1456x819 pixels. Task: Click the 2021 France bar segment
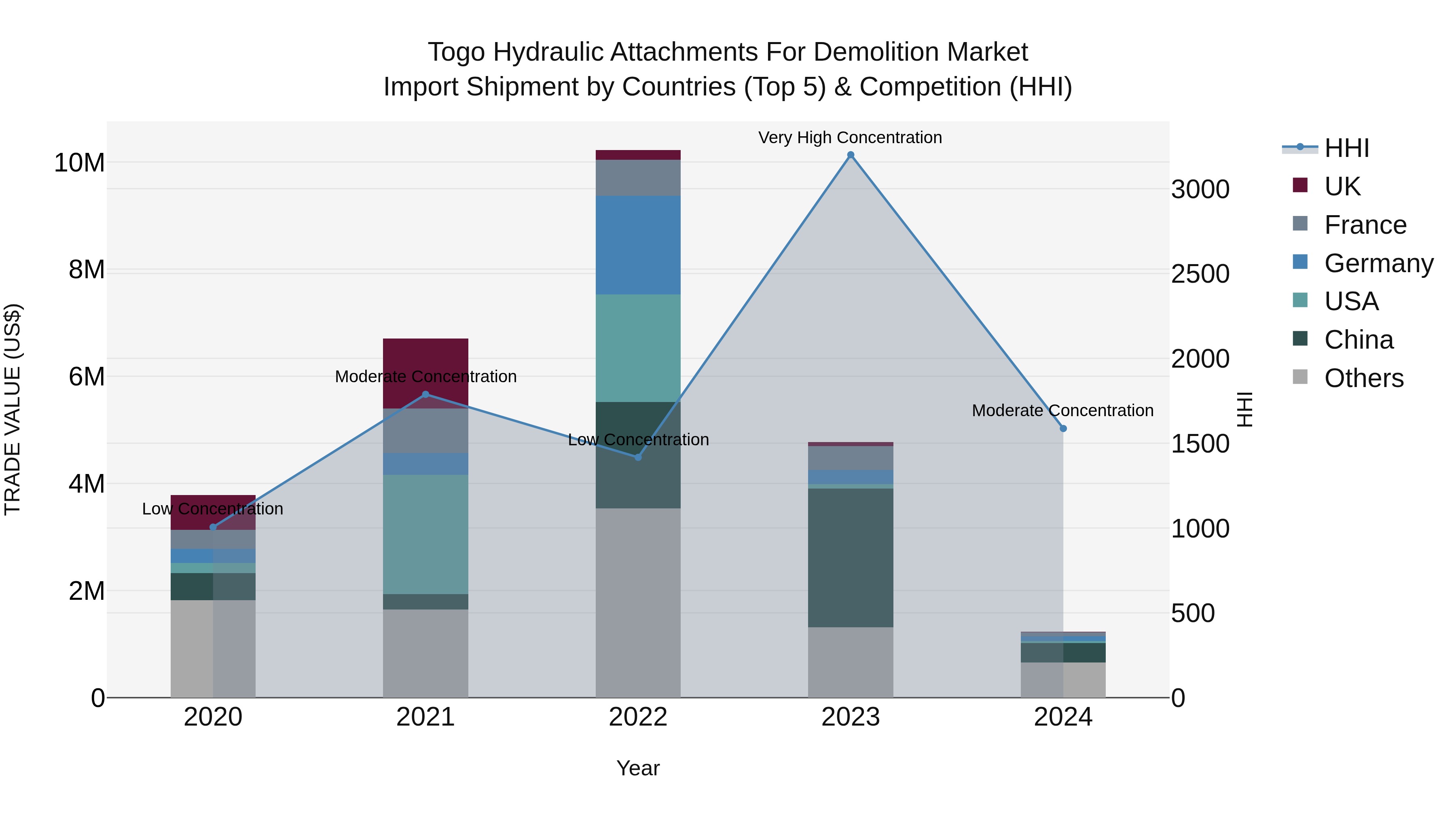[425, 431]
